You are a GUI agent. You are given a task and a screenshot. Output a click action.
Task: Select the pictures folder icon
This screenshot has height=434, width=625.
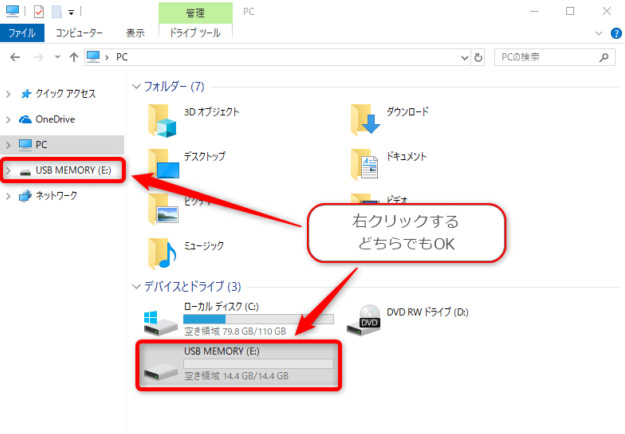click(x=163, y=209)
